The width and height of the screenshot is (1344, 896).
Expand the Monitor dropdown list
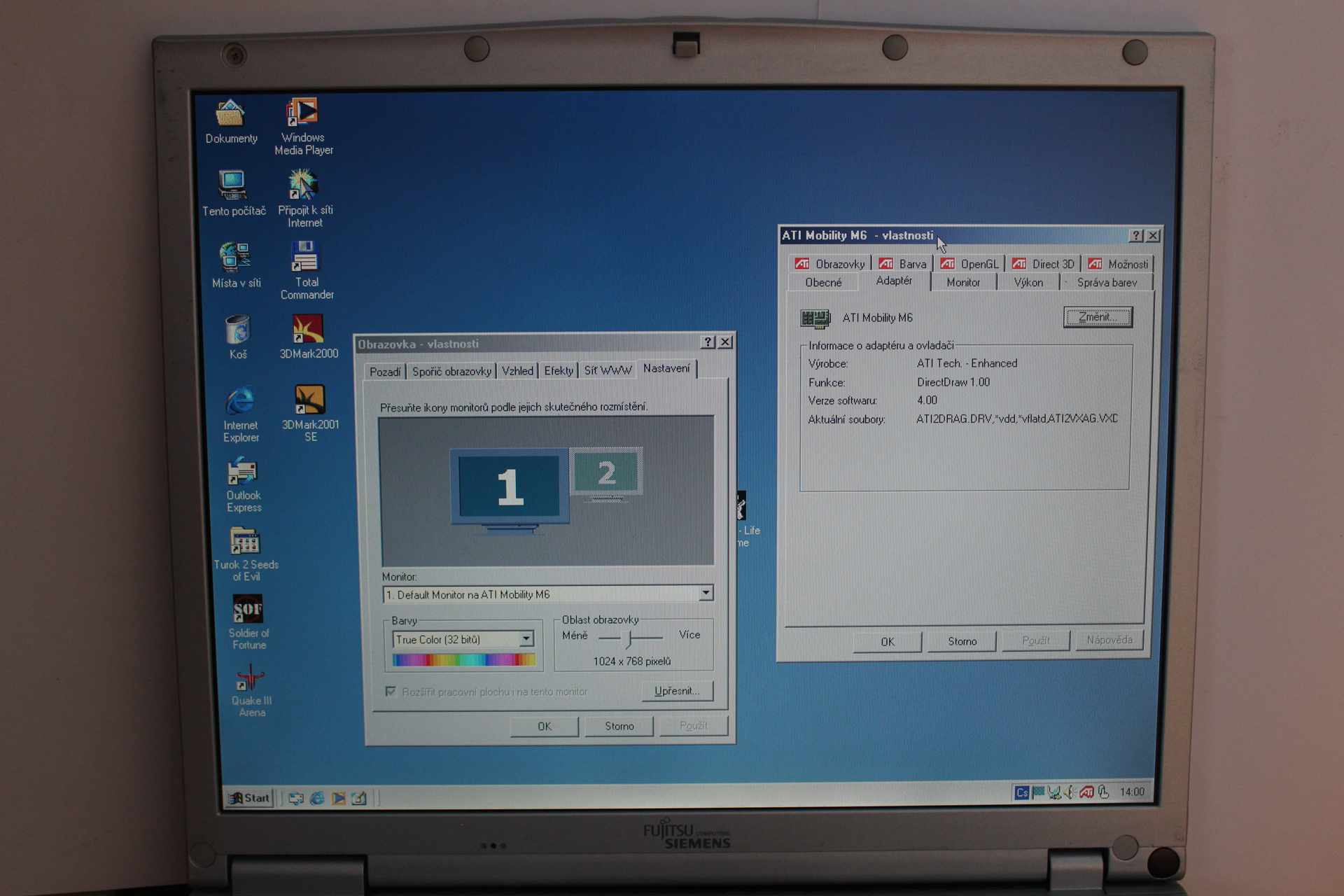706,594
